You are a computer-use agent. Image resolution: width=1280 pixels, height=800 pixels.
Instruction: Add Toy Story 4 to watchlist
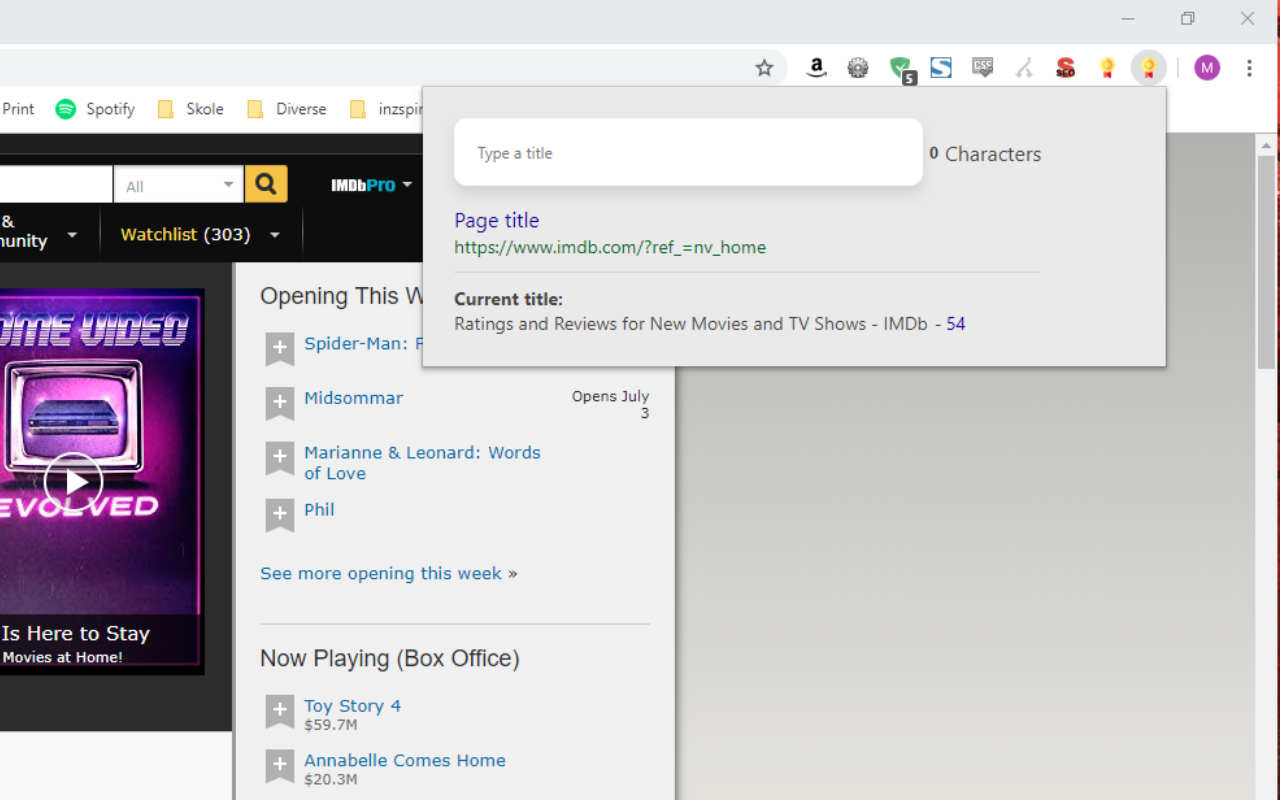coord(279,711)
